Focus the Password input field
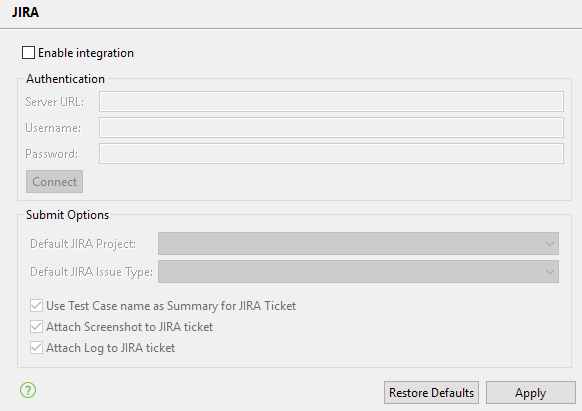582x411 pixels. (x=331, y=153)
